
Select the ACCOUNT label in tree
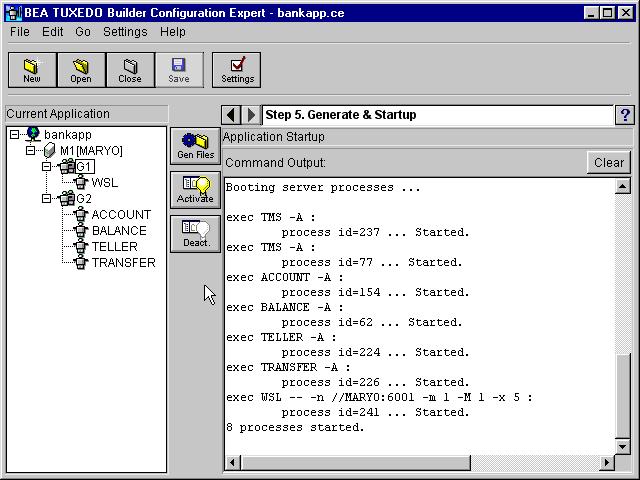click(121, 215)
